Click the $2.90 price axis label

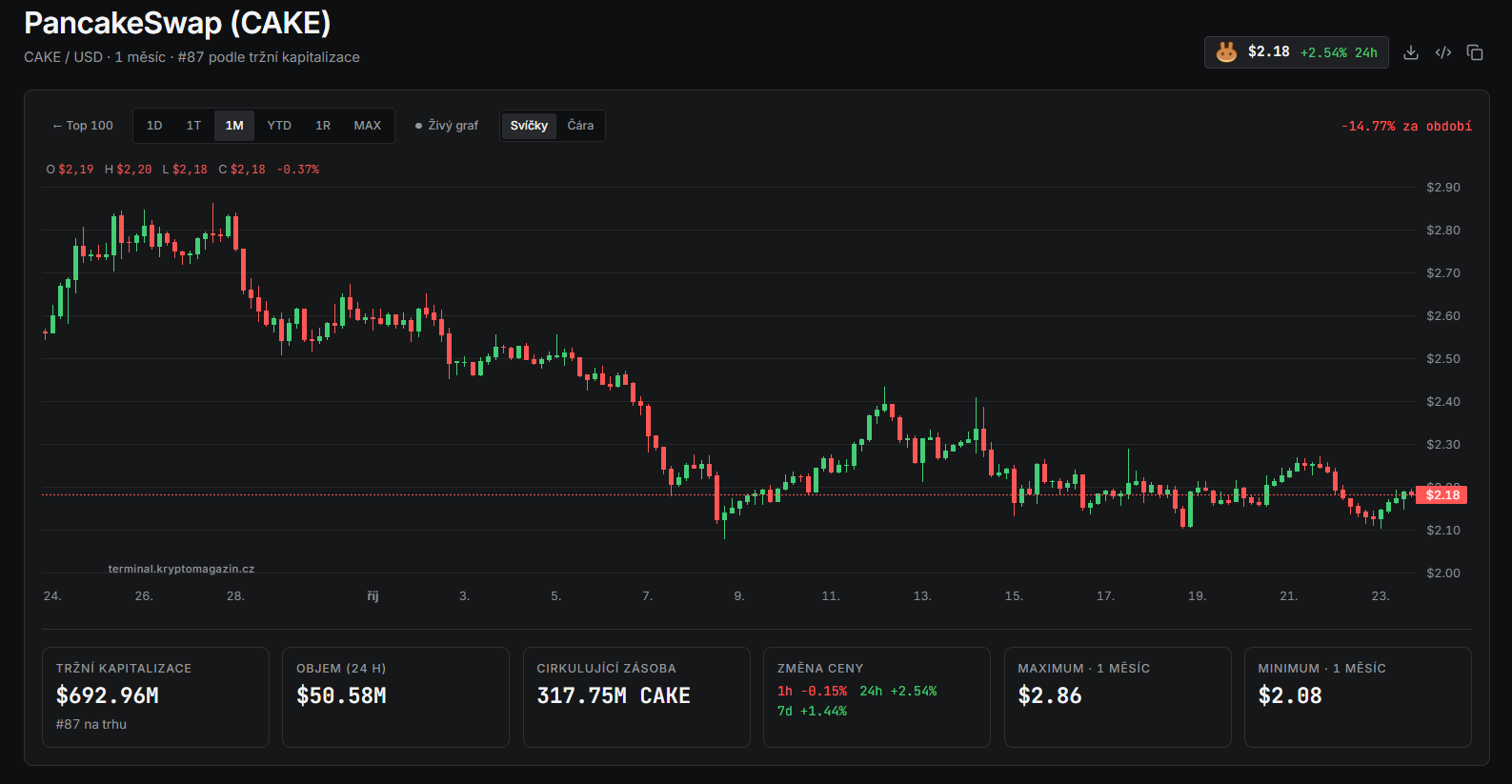tap(1442, 188)
